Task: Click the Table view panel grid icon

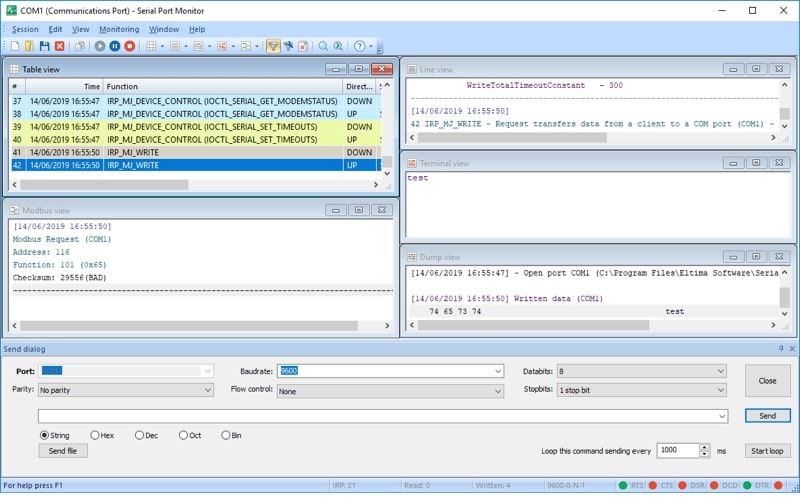Action: [x=14, y=69]
